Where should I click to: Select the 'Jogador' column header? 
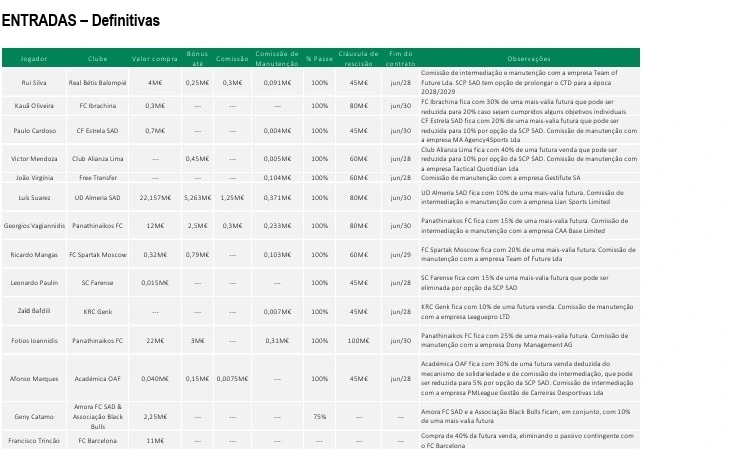34,59
